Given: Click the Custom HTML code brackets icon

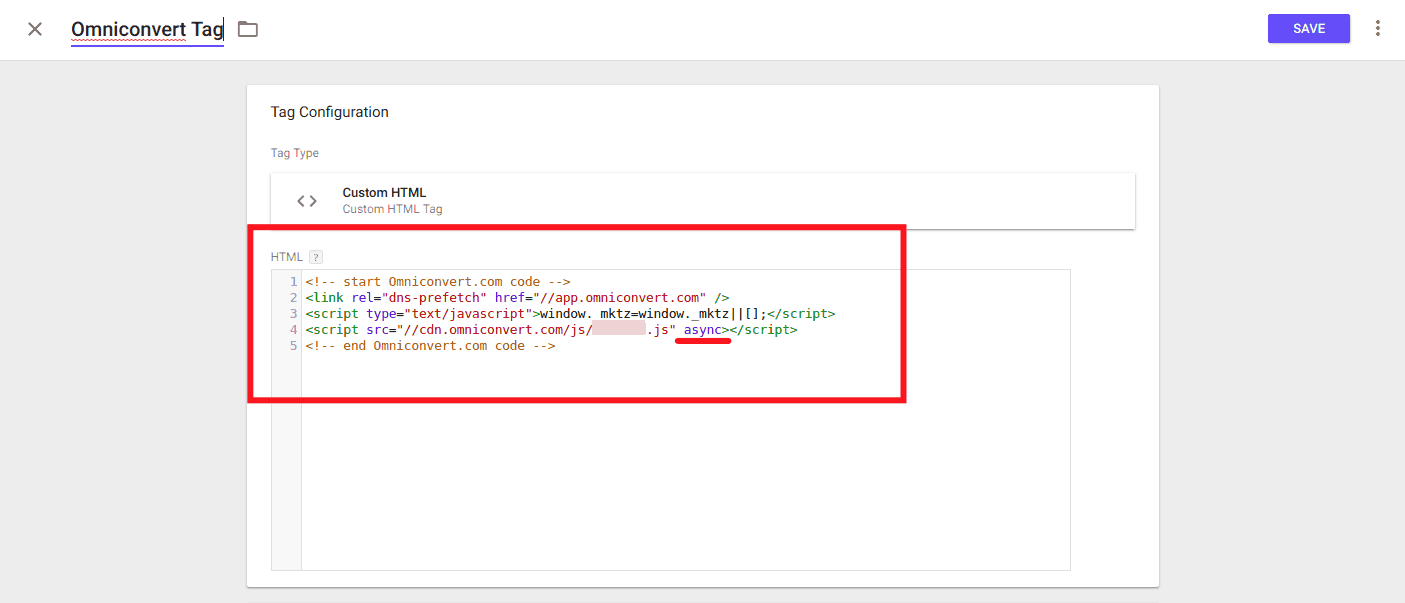Looking at the screenshot, I should pyautogui.click(x=307, y=201).
